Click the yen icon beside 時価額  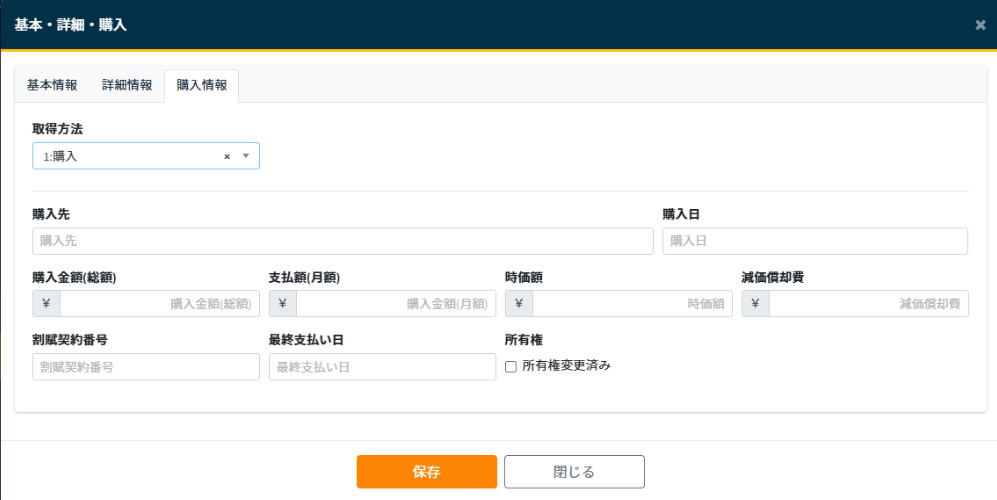519,304
